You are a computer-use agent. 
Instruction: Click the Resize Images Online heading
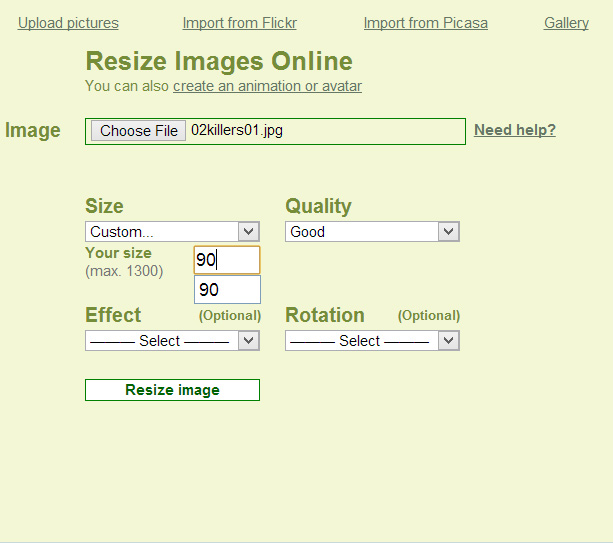[219, 61]
